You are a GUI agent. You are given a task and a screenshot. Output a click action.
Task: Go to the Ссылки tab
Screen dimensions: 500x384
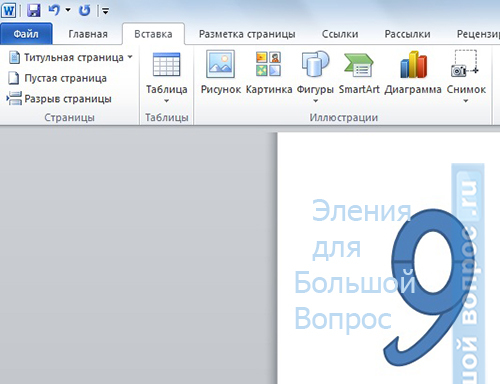point(340,34)
